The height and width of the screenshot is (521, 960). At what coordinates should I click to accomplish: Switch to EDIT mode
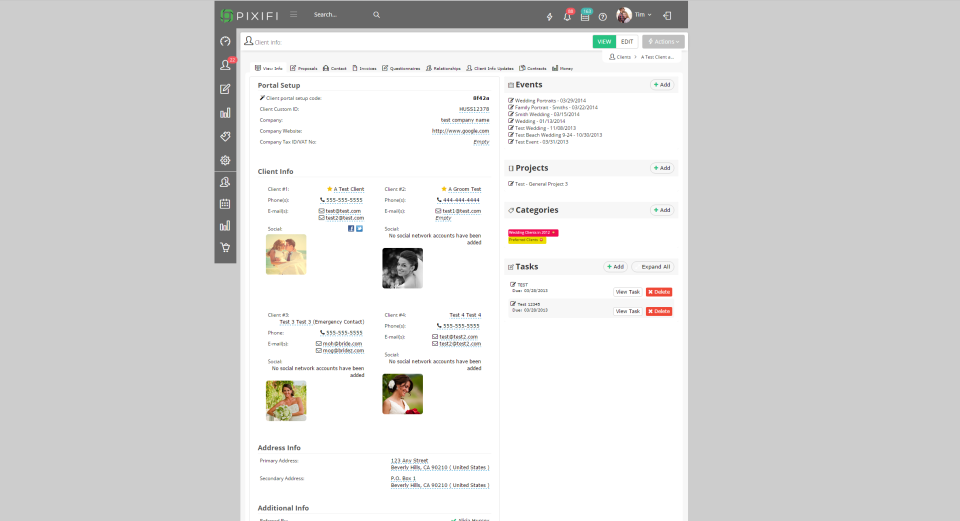pos(627,42)
